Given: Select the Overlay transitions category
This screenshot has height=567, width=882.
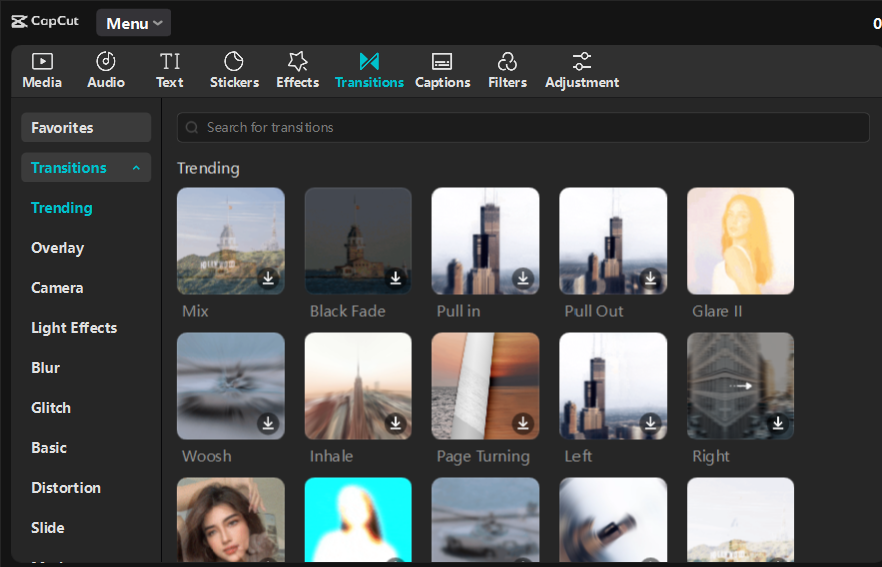Looking at the screenshot, I should click(57, 248).
